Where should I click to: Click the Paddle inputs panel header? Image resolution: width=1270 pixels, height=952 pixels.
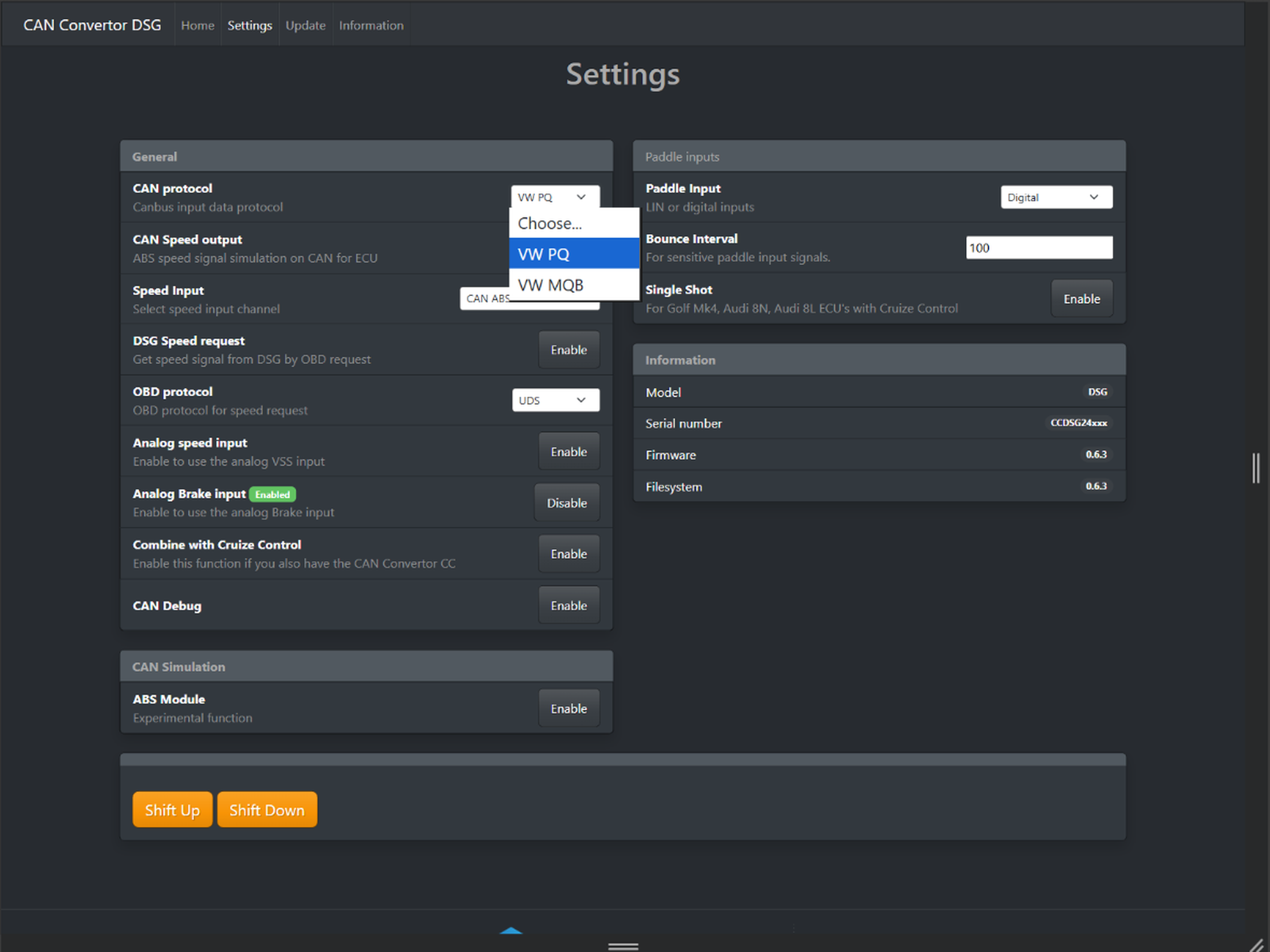coord(879,156)
